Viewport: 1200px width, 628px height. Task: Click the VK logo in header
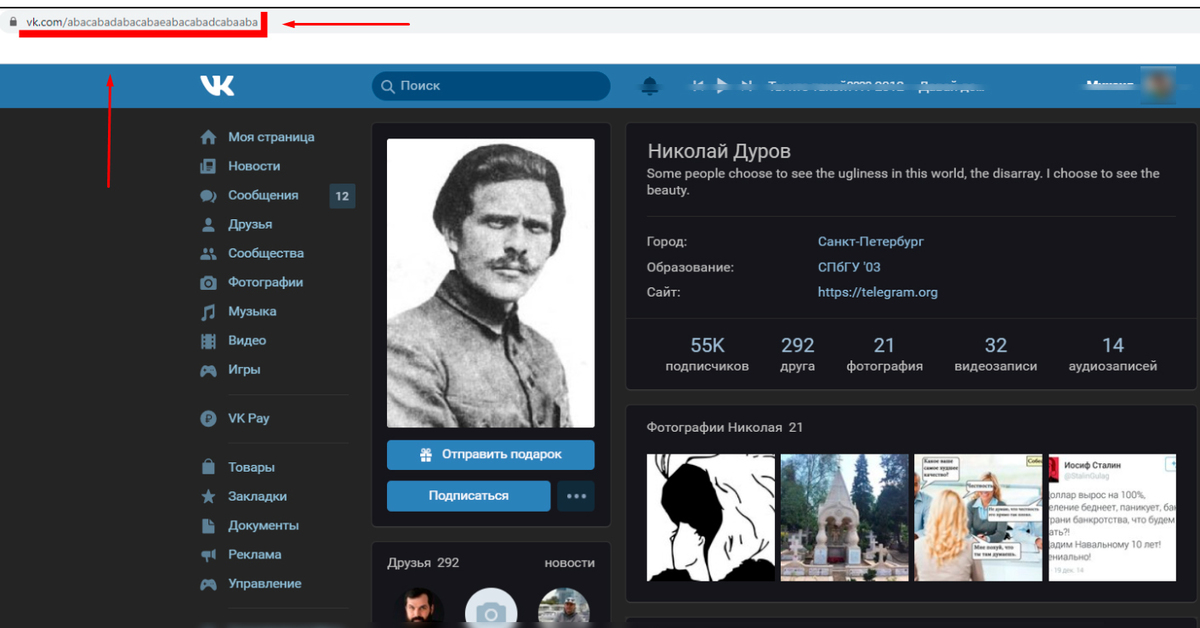pyautogui.click(x=217, y=86)
